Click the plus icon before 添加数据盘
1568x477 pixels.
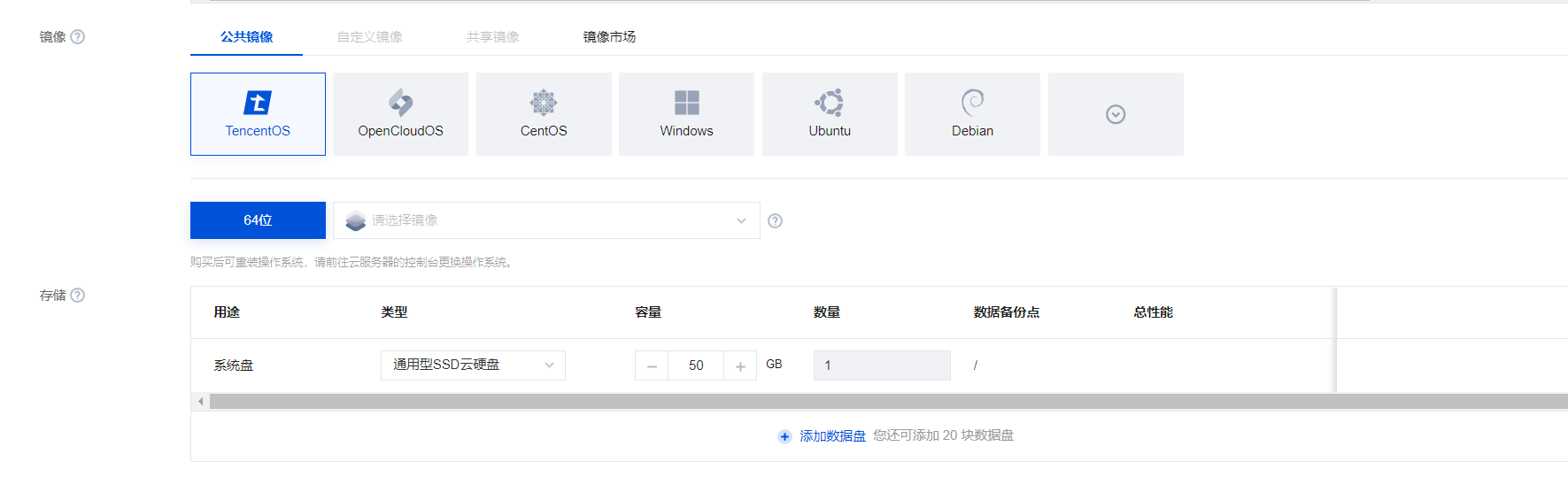(x=784, y=436)
